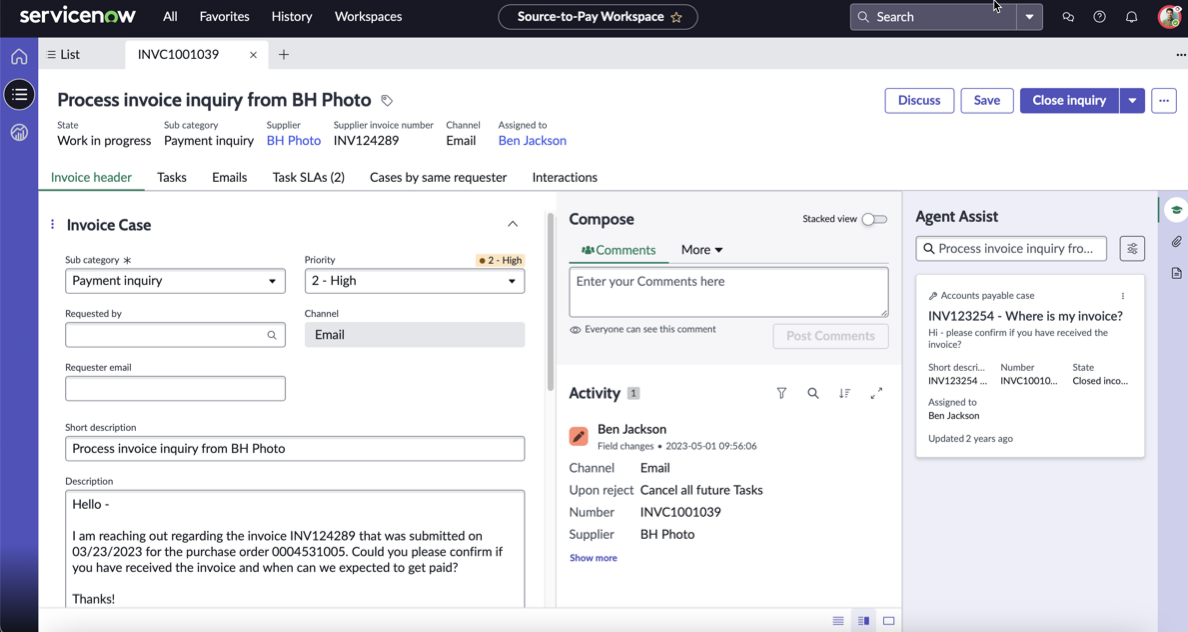This screenshot has height=632, width=1188.
Task: Change Activity sort order
Action: [x=845, y=393]
